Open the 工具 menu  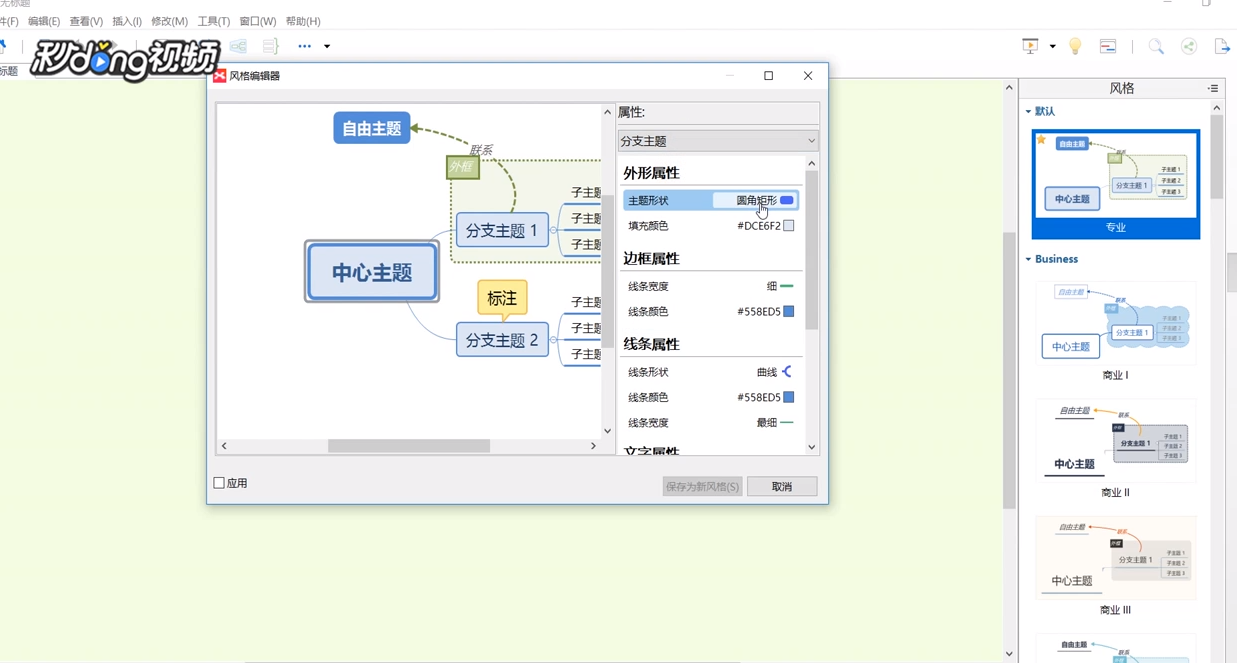[x=215, y=21]
